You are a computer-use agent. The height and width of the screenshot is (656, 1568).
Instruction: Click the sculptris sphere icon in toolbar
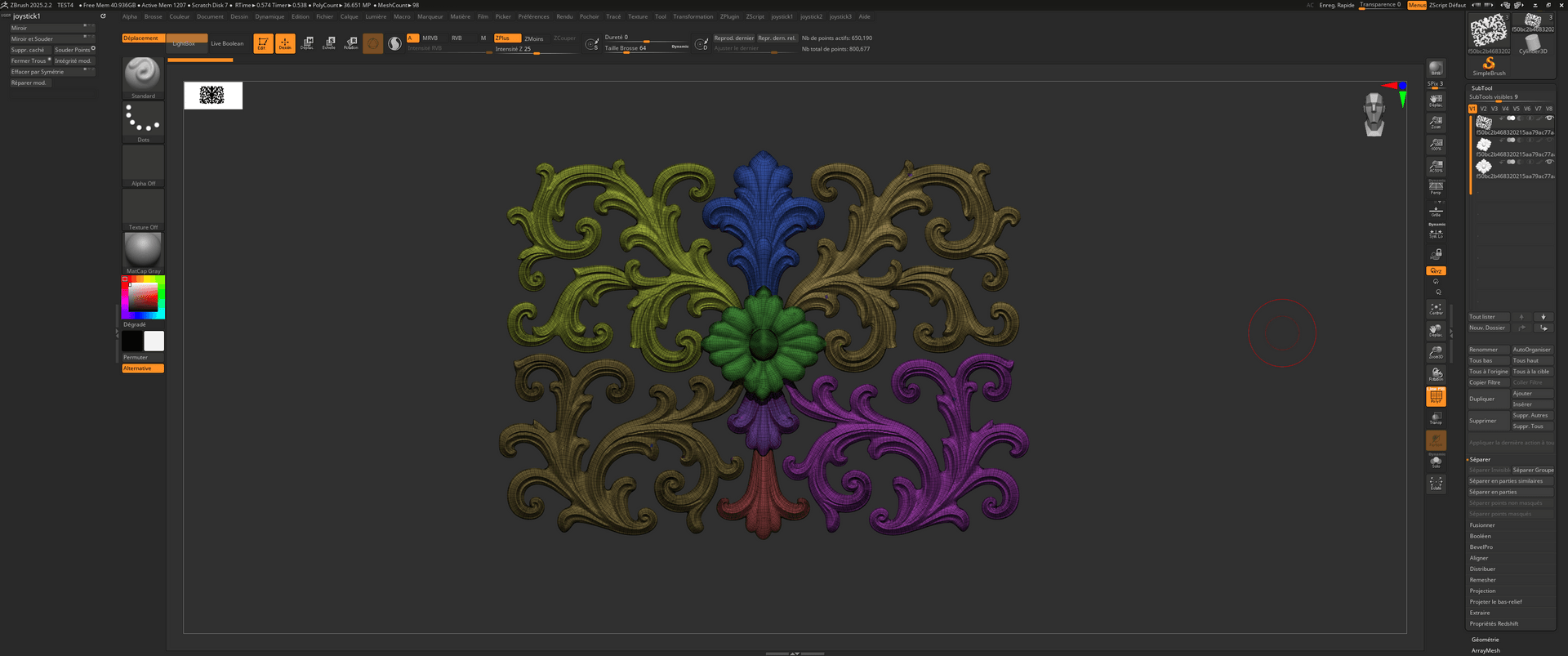(394, 43)
